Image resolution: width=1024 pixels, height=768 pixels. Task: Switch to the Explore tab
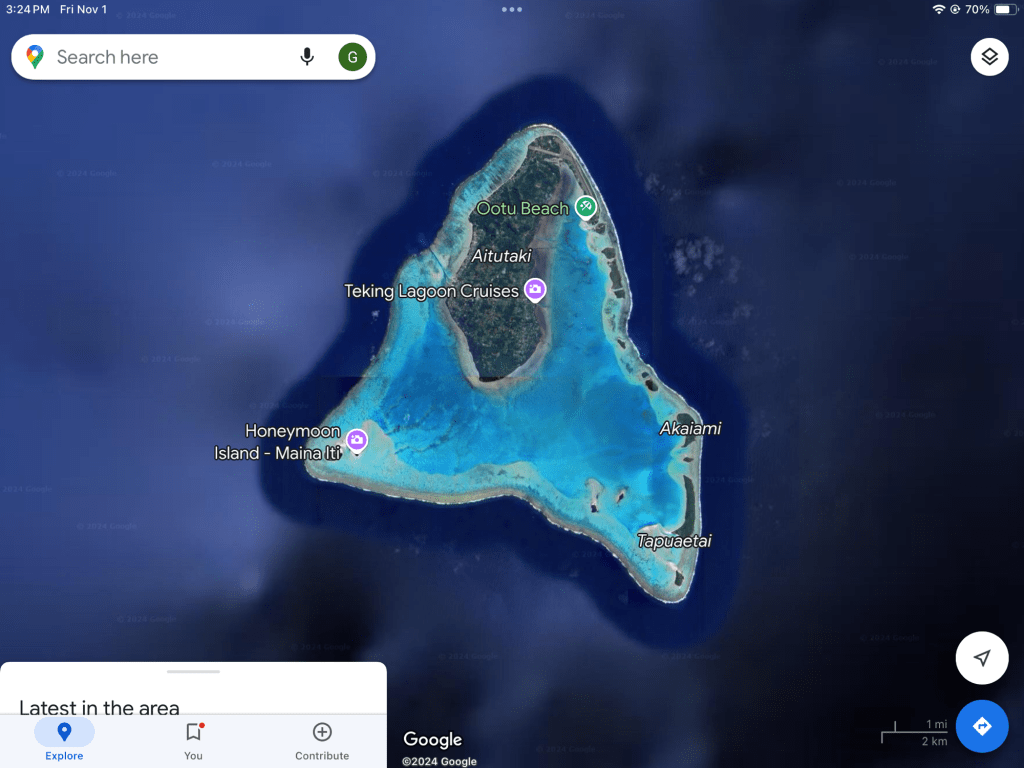click(64, 741)
